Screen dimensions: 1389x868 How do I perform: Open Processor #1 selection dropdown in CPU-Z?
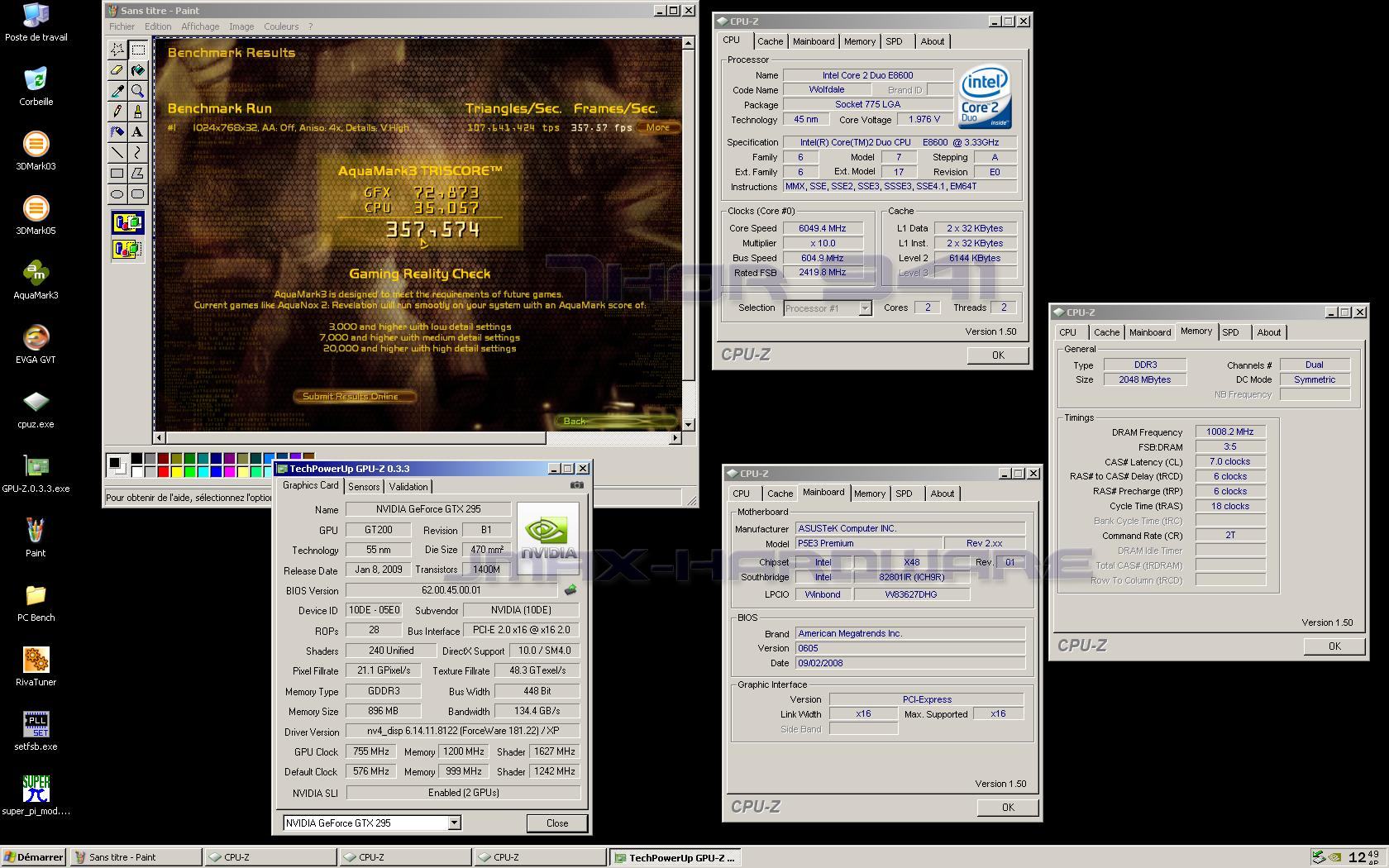[x=865, y=308]
